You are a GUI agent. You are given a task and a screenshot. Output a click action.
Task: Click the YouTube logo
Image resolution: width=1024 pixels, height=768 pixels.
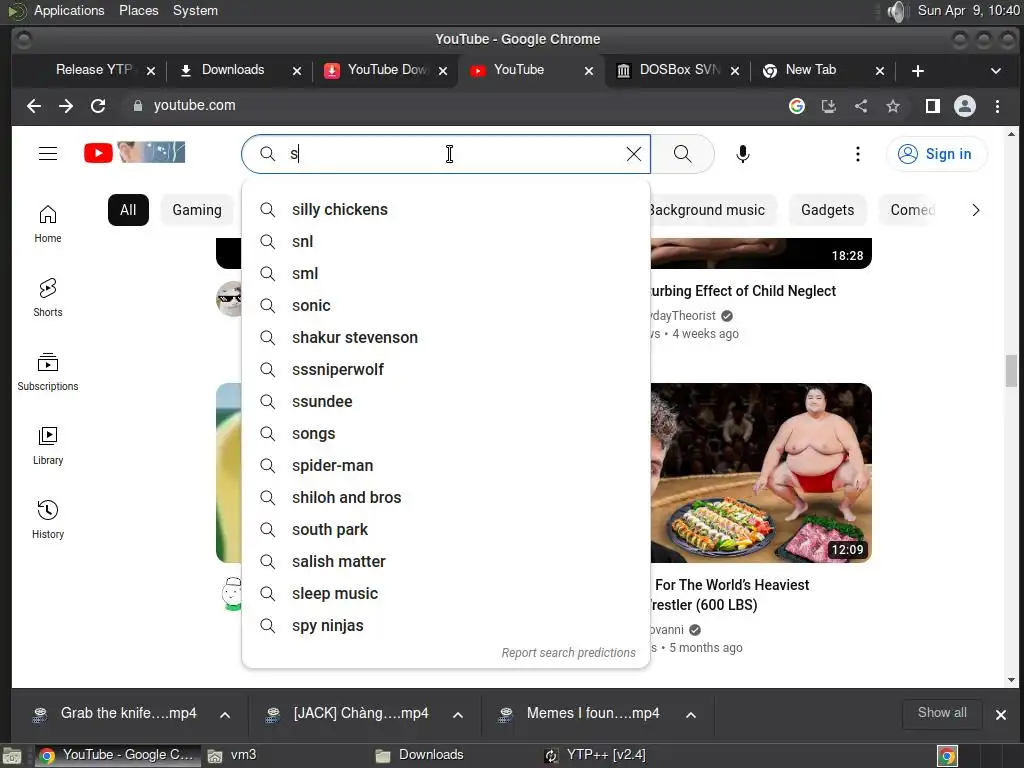(x=135, y=153)
